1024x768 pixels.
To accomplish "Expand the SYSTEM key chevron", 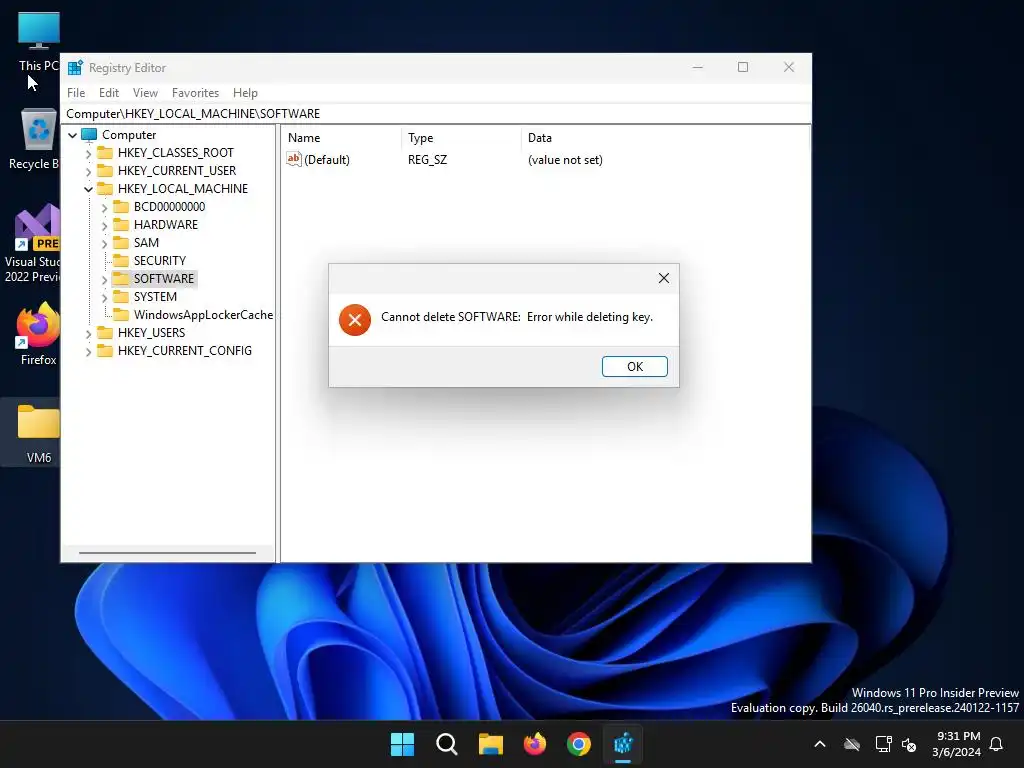I will (104, 297).
